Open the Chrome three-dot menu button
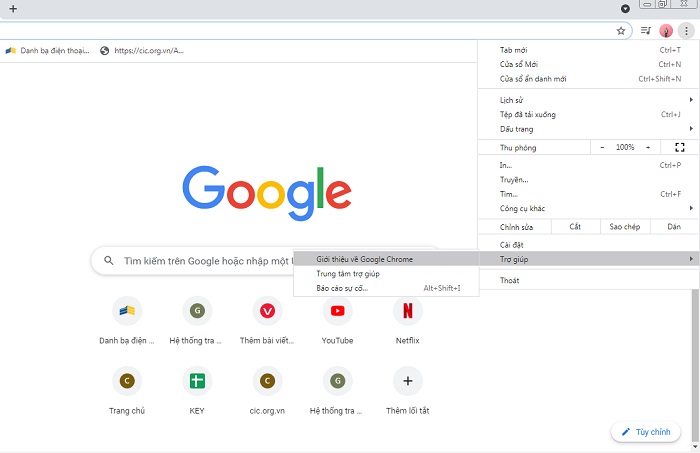 click(x=687, y=31)
